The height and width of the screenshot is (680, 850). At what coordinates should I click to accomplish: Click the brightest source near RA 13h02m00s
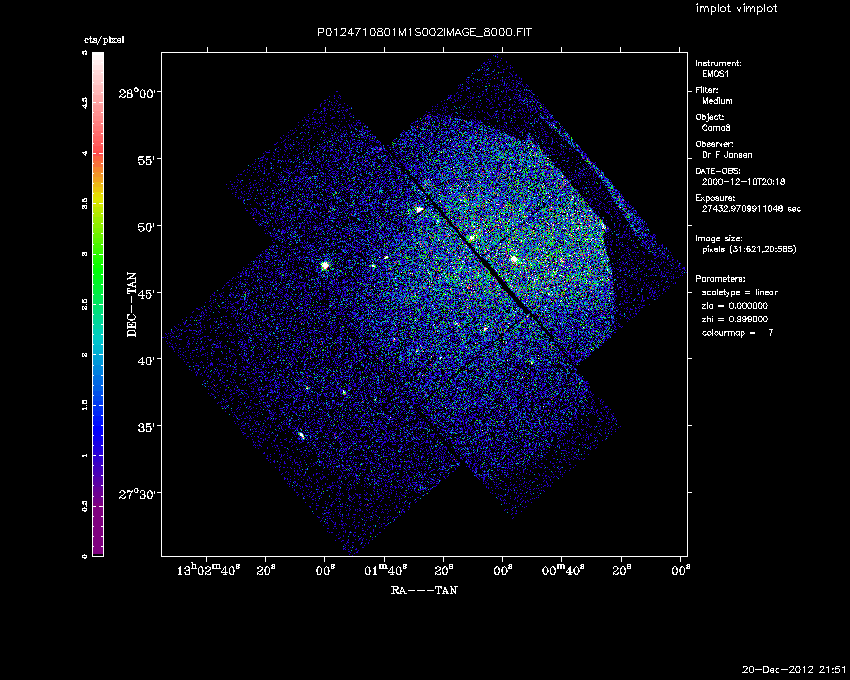click(x=325, y=265)
